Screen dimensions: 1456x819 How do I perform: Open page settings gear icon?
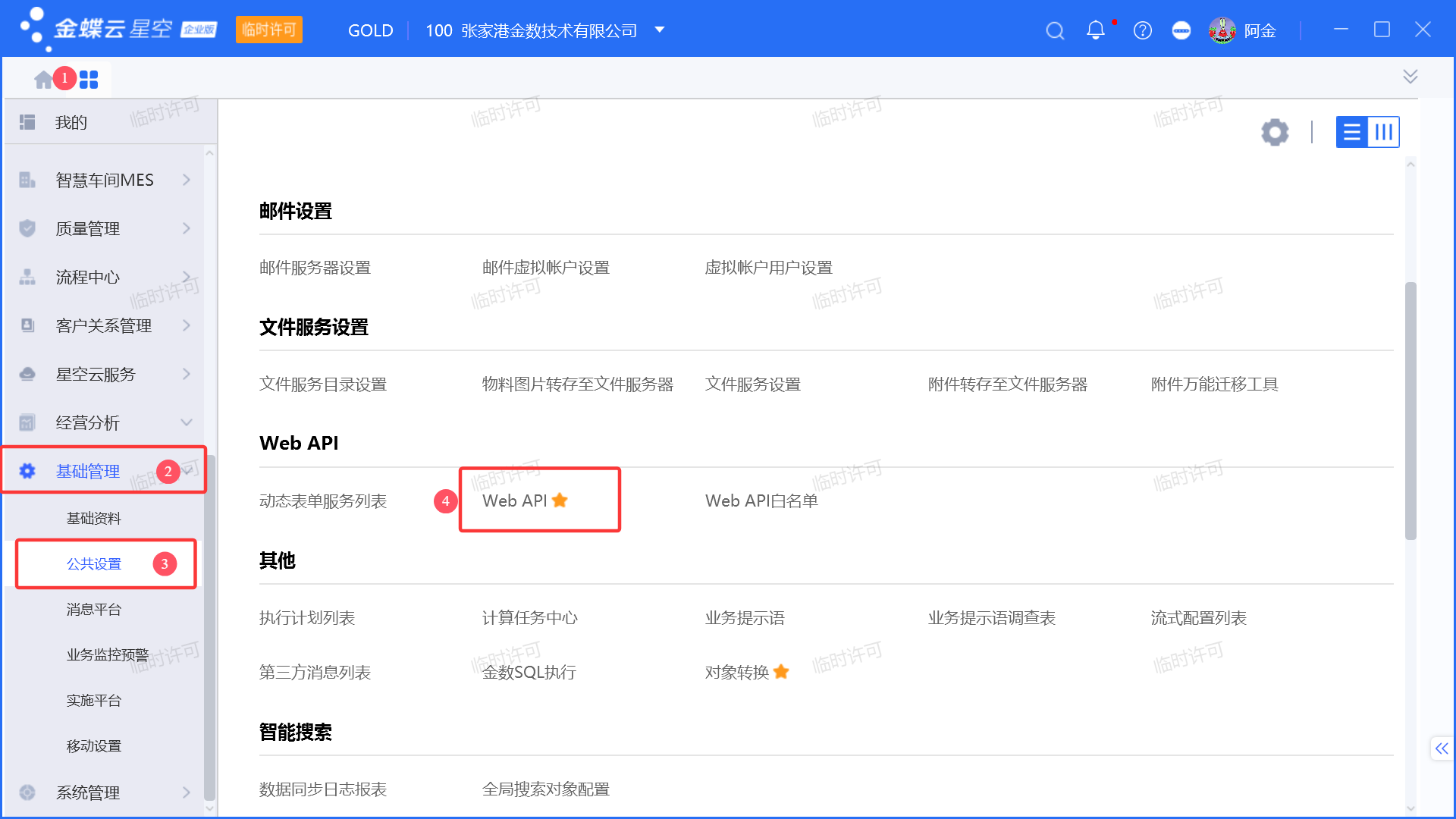[x=1275, y=132]
